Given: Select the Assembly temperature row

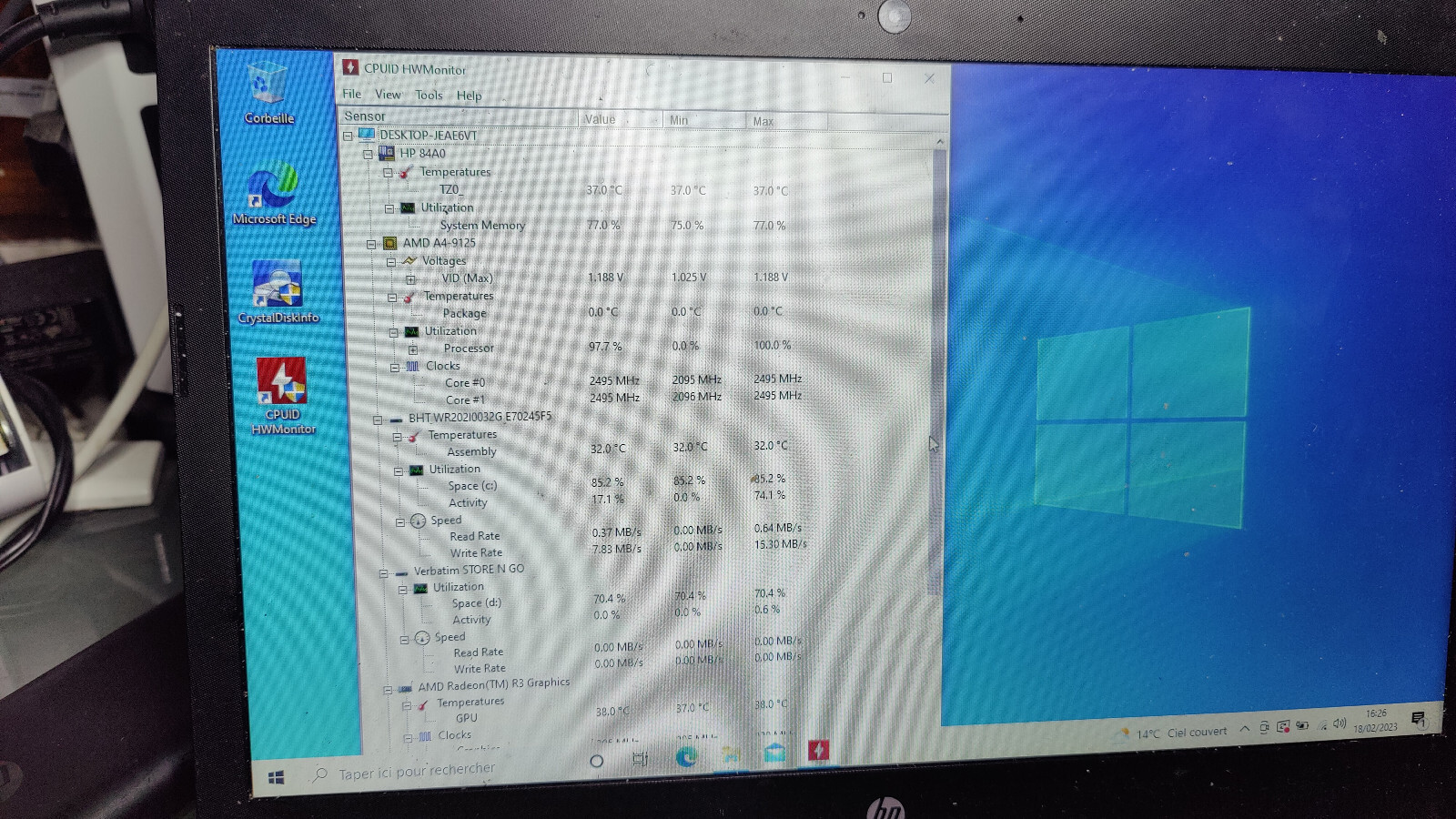Looking at the screenshot, I should (471, 452).
